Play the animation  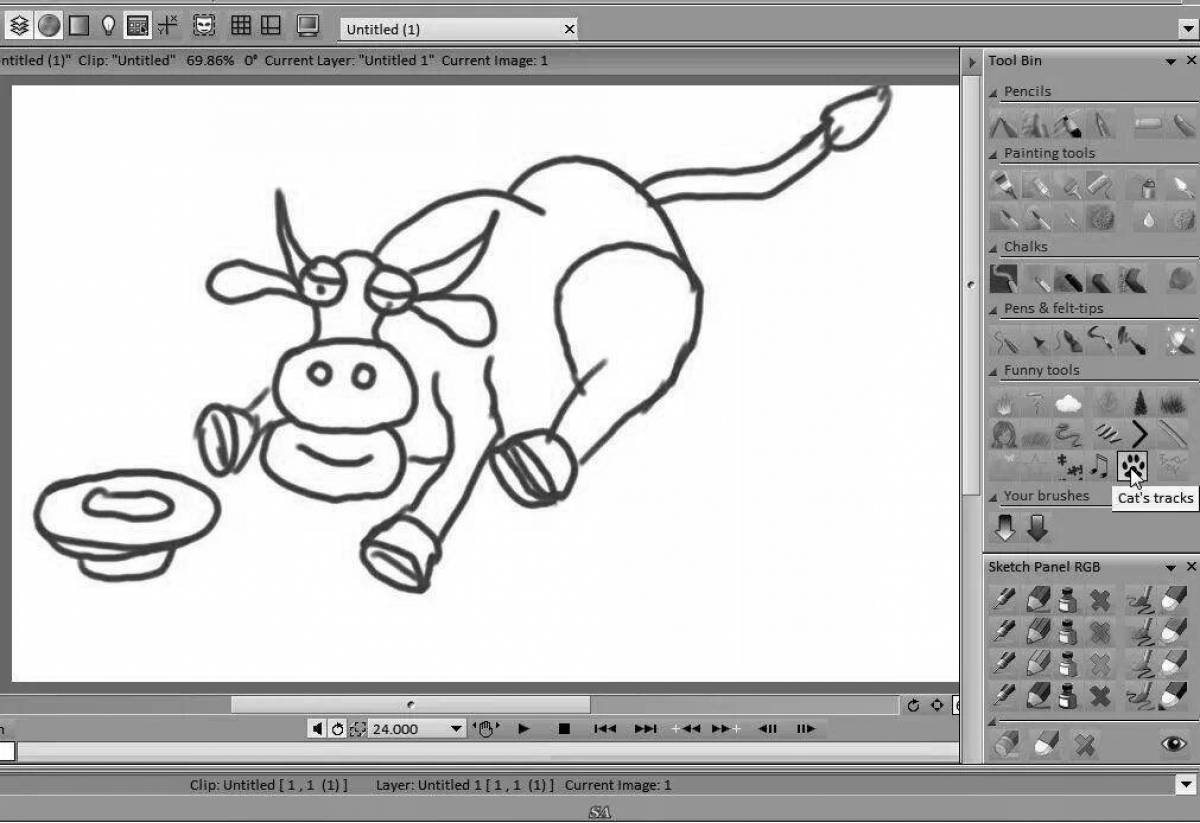tap(523, 729)
